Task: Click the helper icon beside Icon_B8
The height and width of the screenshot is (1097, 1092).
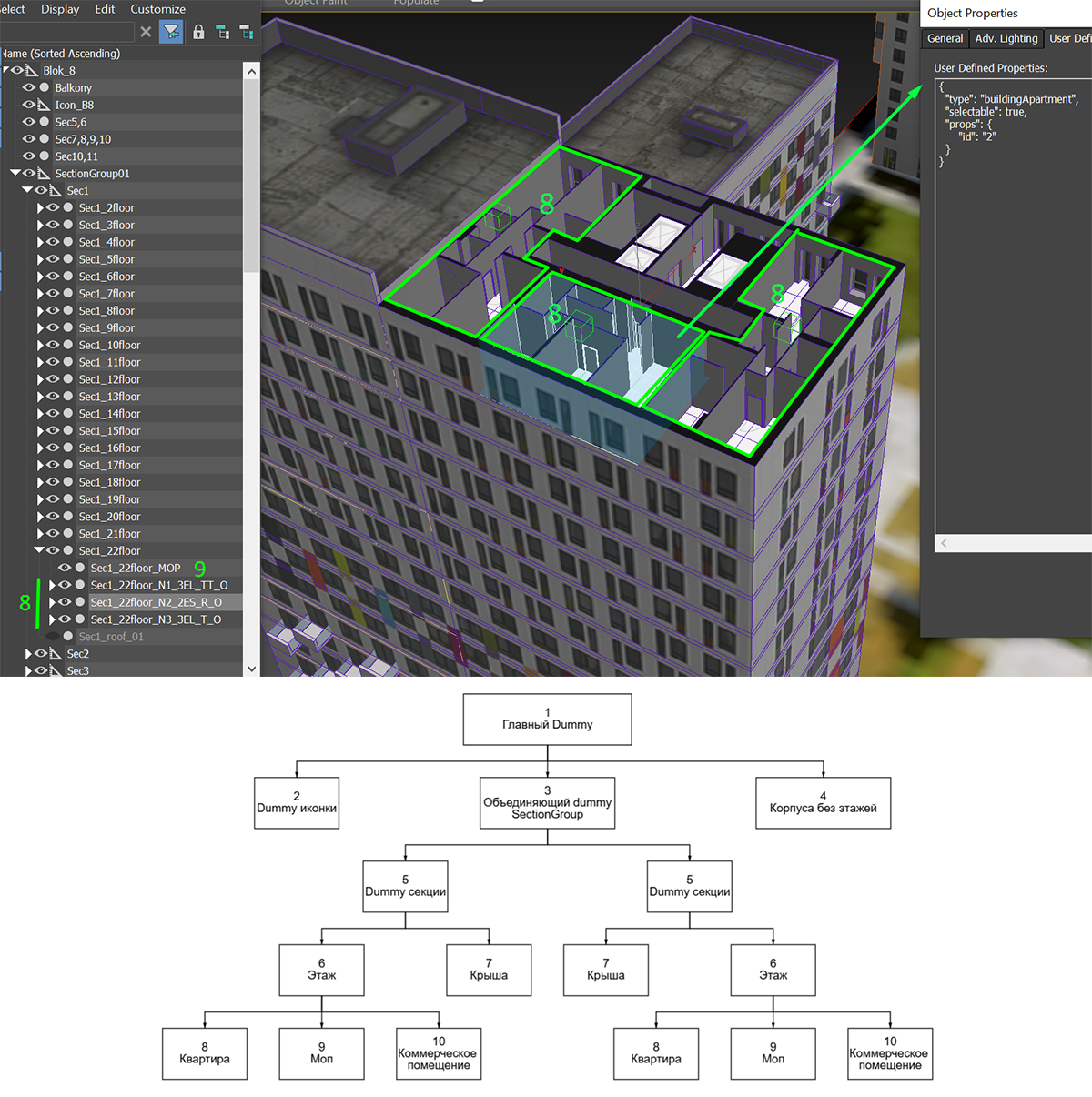Action: click(44, 106)
